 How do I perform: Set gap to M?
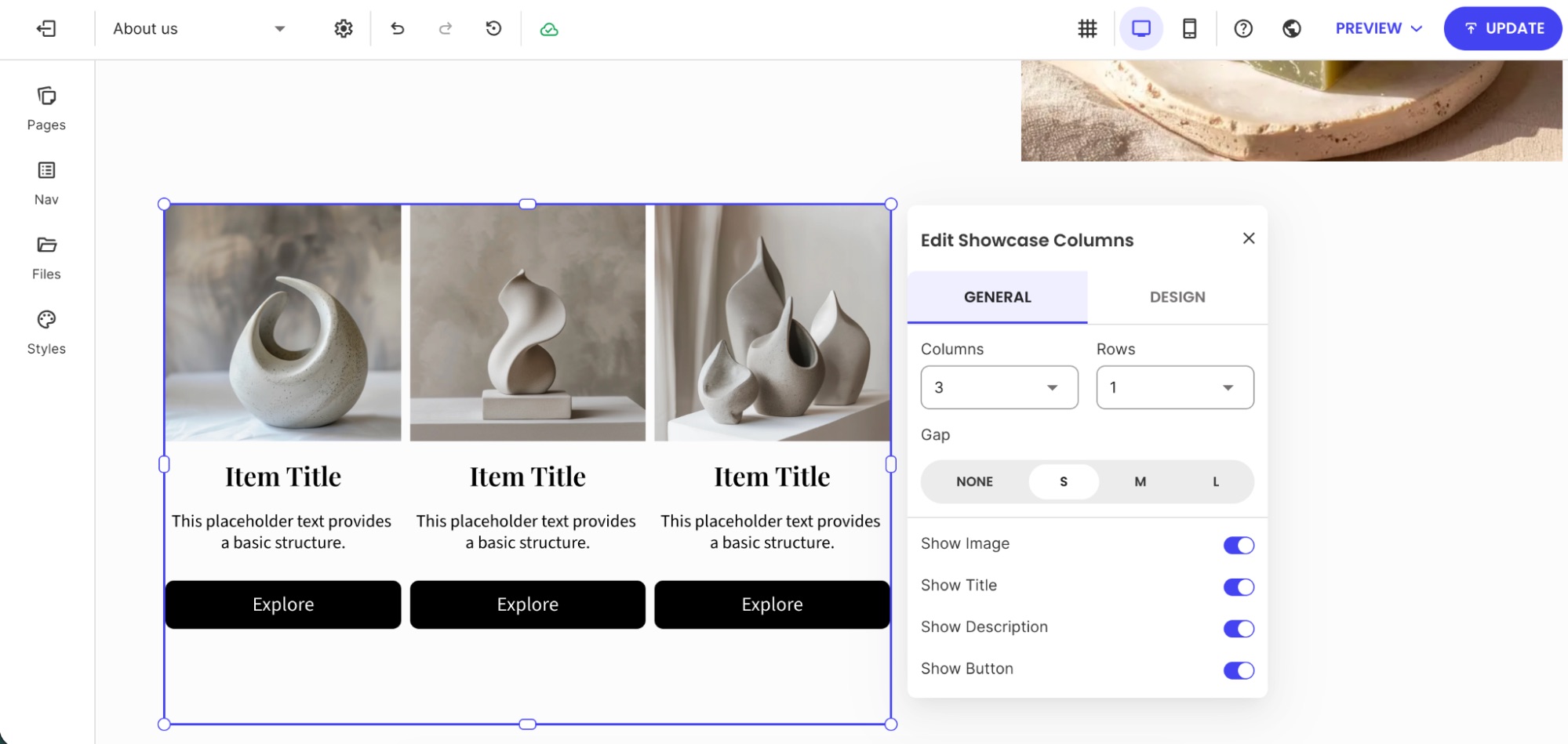(x=1140, y=481)
